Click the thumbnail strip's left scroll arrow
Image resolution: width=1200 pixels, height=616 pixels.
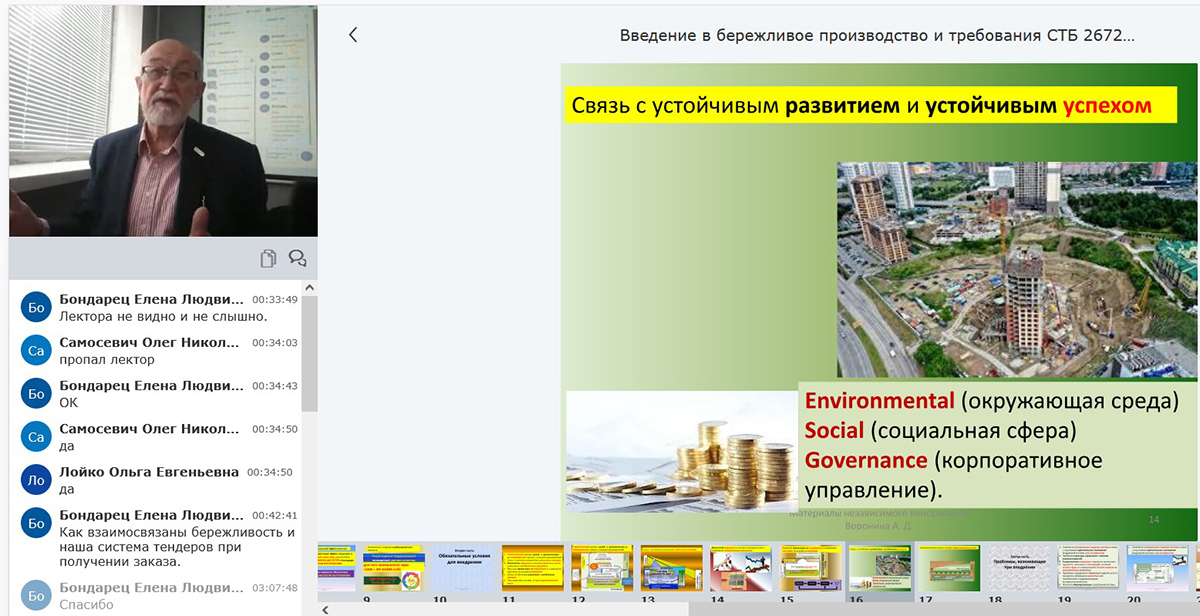tap(324, 609)
